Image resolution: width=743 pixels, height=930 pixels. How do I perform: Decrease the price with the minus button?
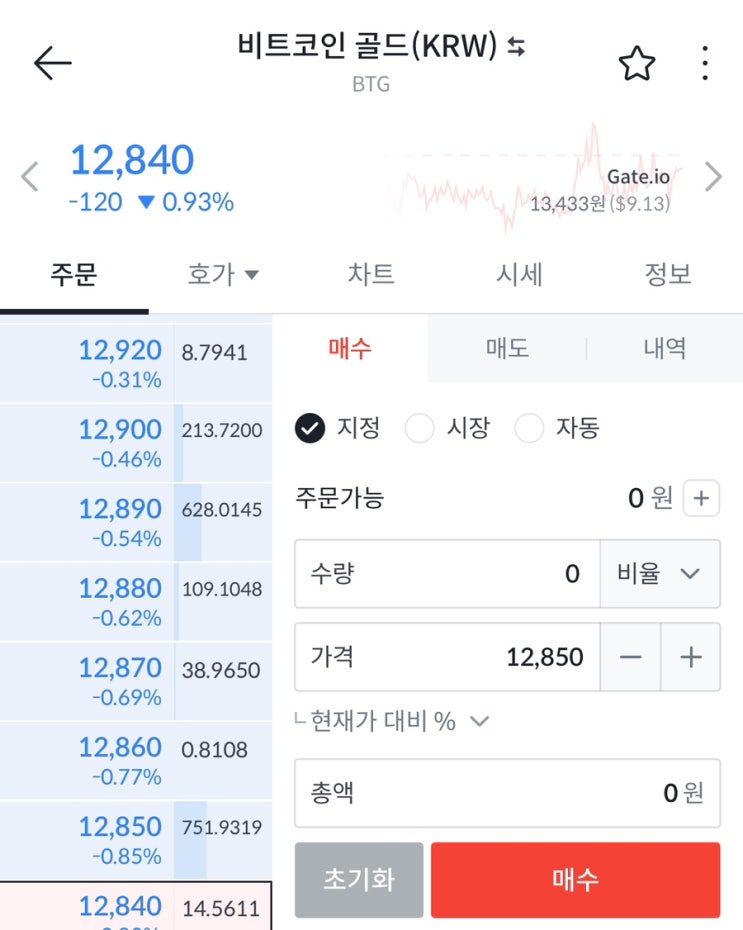tap(630, 657)
